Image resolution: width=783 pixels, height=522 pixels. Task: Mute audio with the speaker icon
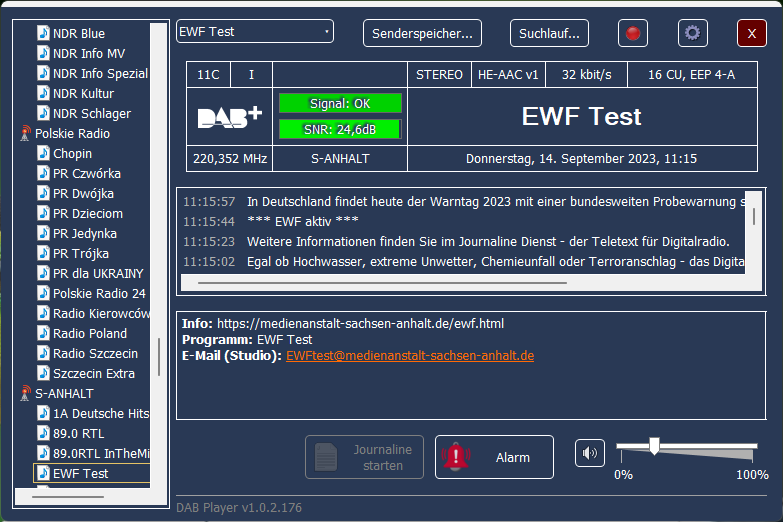[590, 453]
